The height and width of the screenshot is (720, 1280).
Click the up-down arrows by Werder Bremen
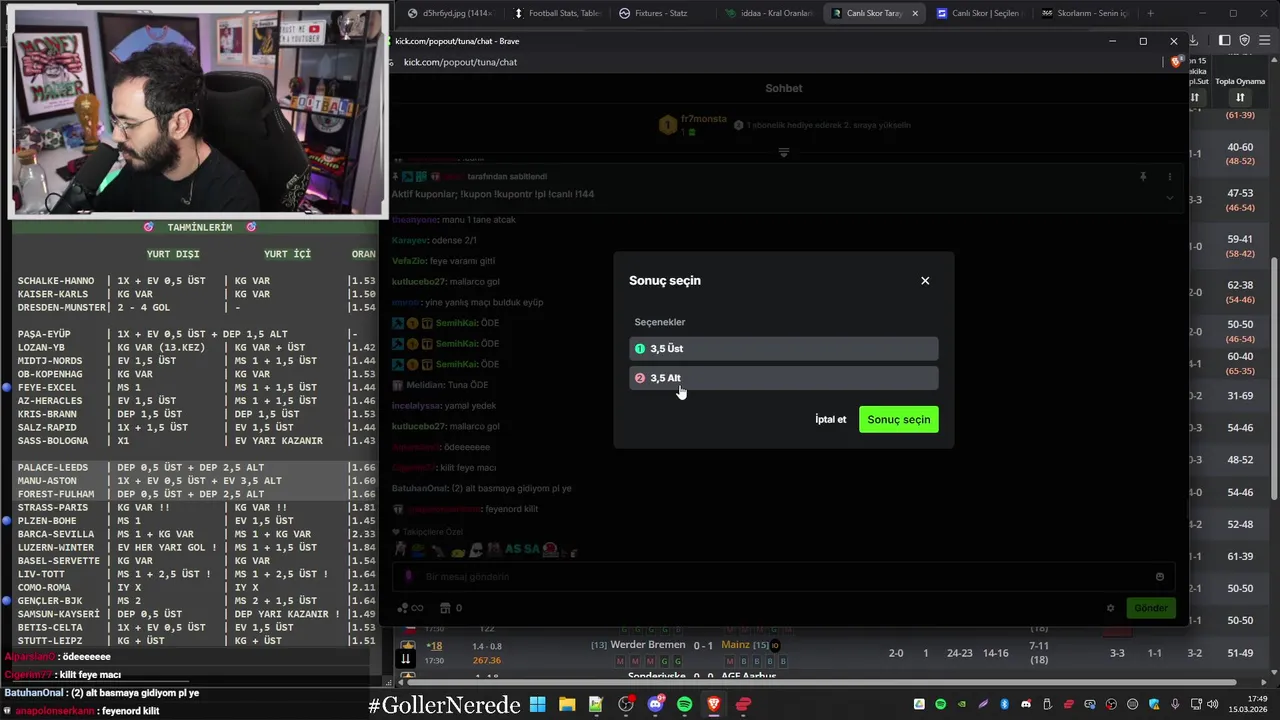point(406,657)
